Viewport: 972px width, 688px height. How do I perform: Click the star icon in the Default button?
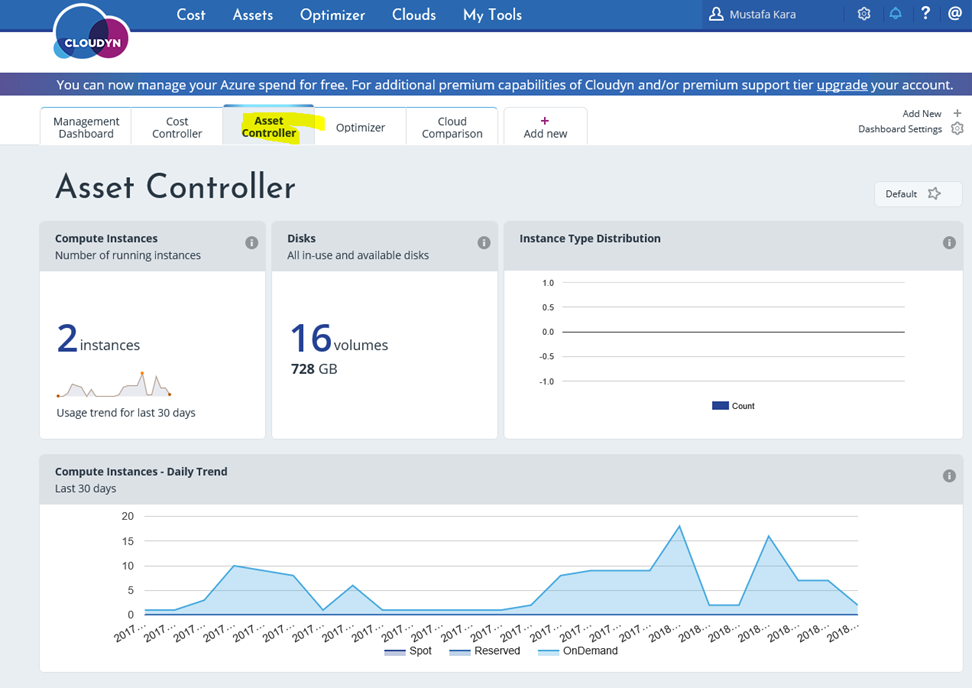click(934, 194)
